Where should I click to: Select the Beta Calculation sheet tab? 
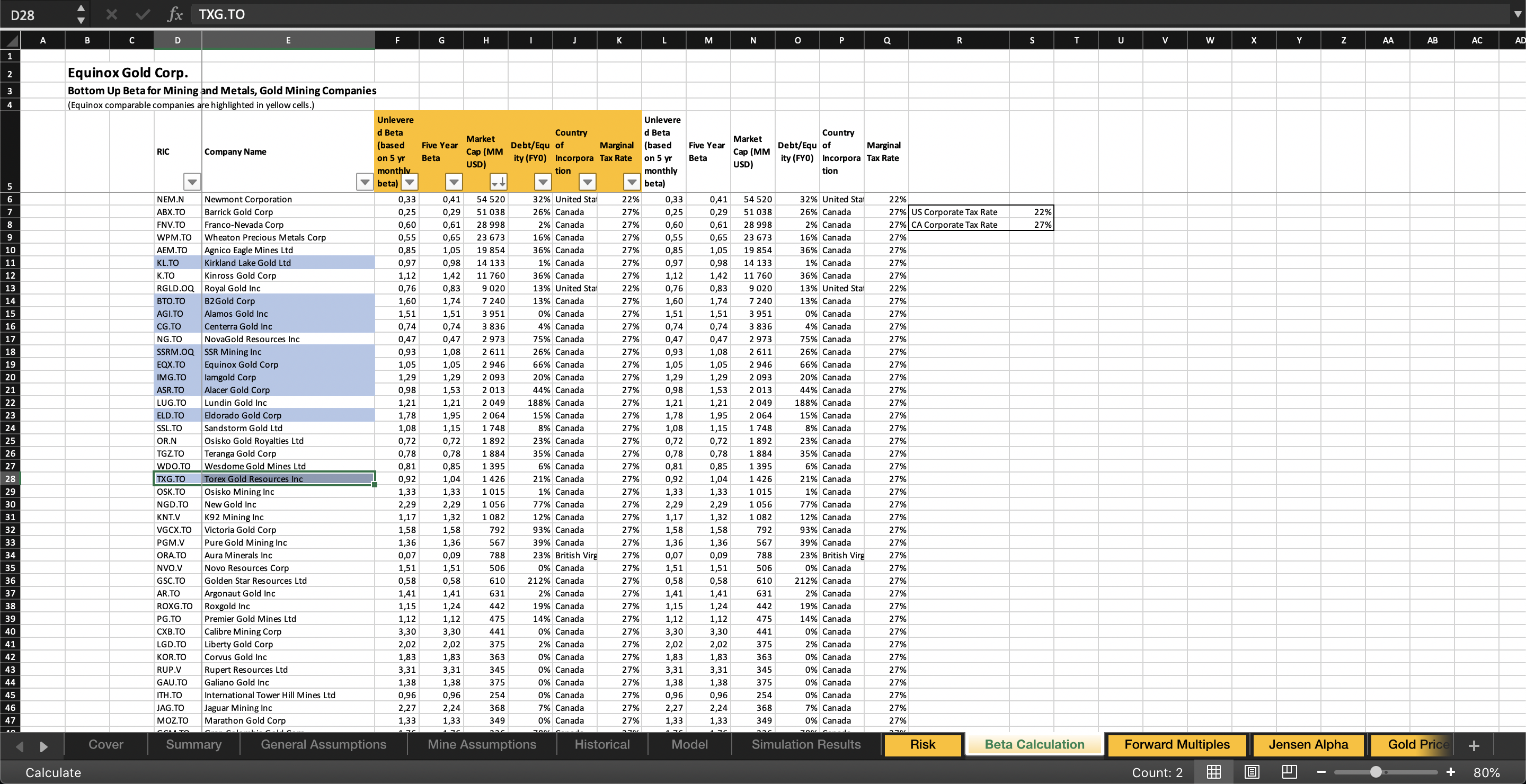[x=1034, y=744]
